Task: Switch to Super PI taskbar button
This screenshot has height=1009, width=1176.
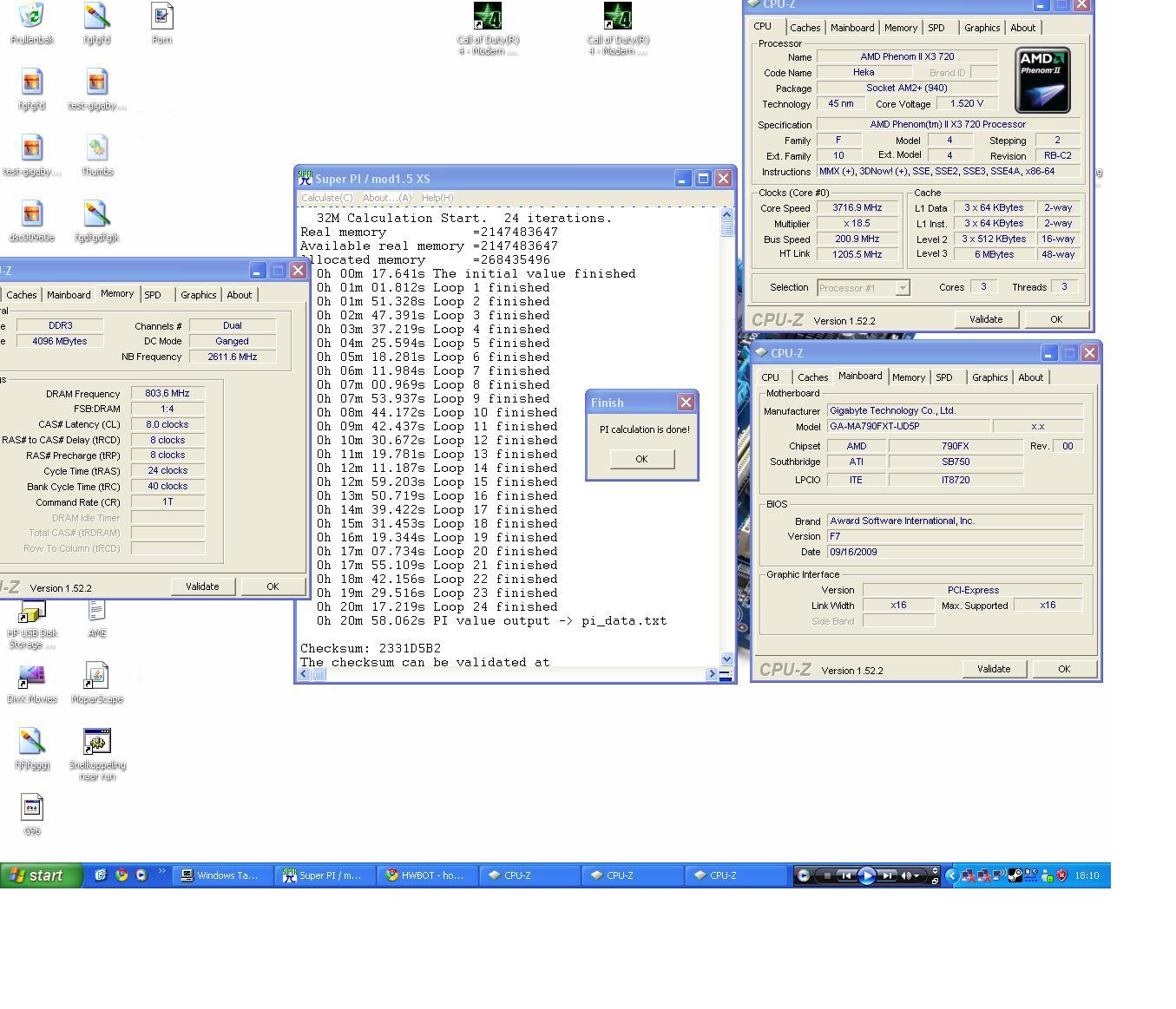Action: (325, 875)
